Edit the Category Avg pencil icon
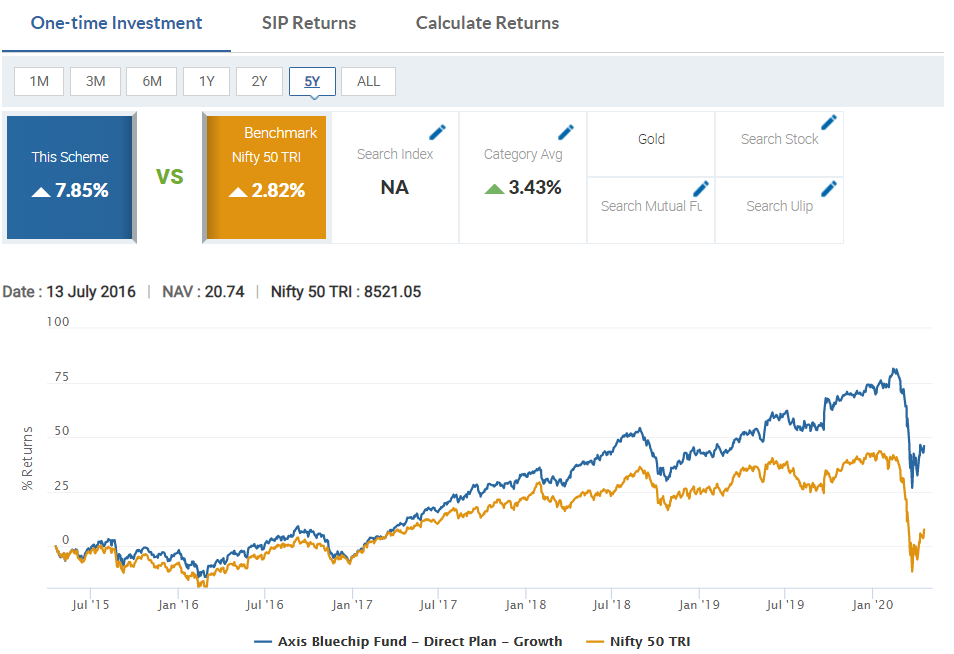Image resolution: width=954 pixels, height=654 pixels. (566, 132)
